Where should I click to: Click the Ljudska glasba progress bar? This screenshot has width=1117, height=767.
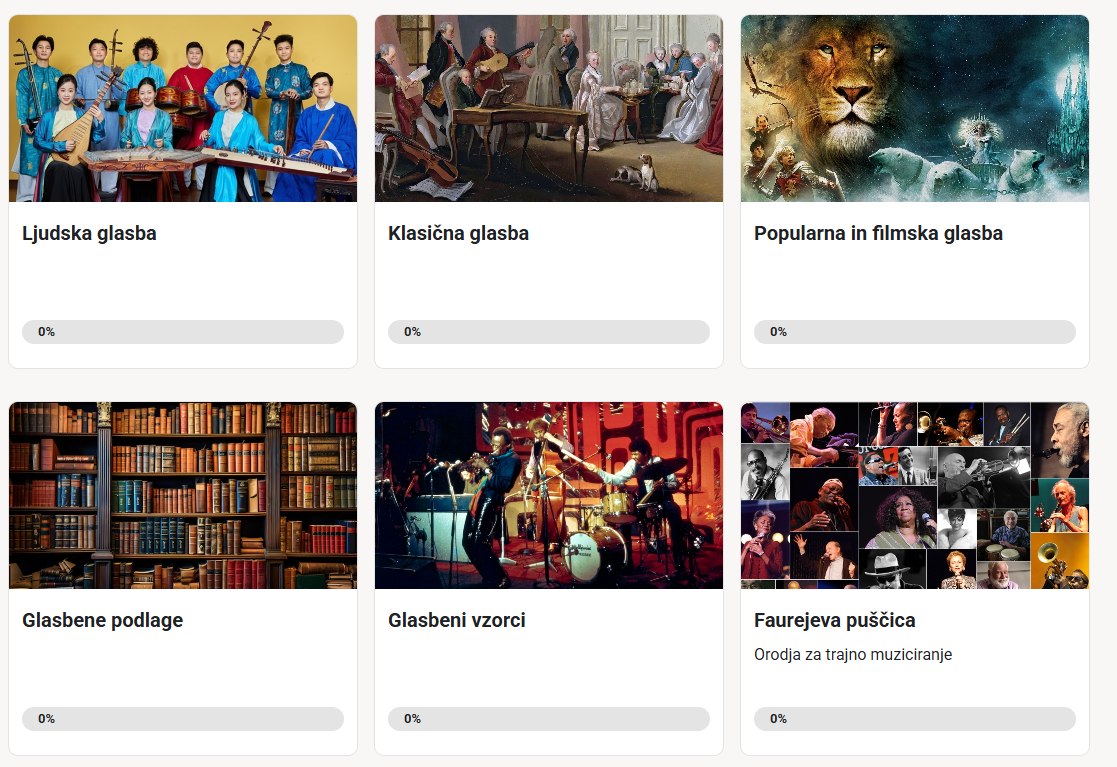click(x=183, y=332)
